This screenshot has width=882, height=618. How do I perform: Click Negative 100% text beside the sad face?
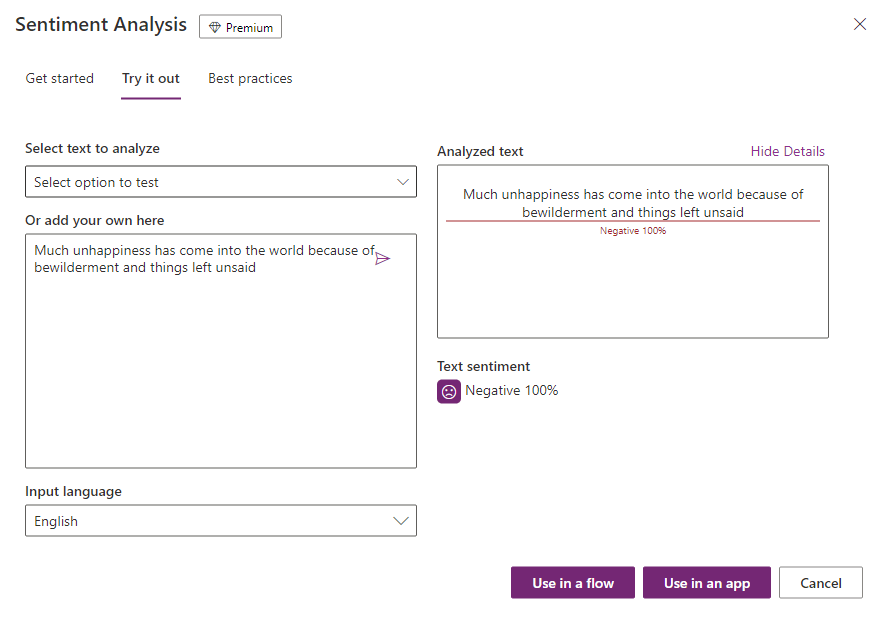coord(511,391)
